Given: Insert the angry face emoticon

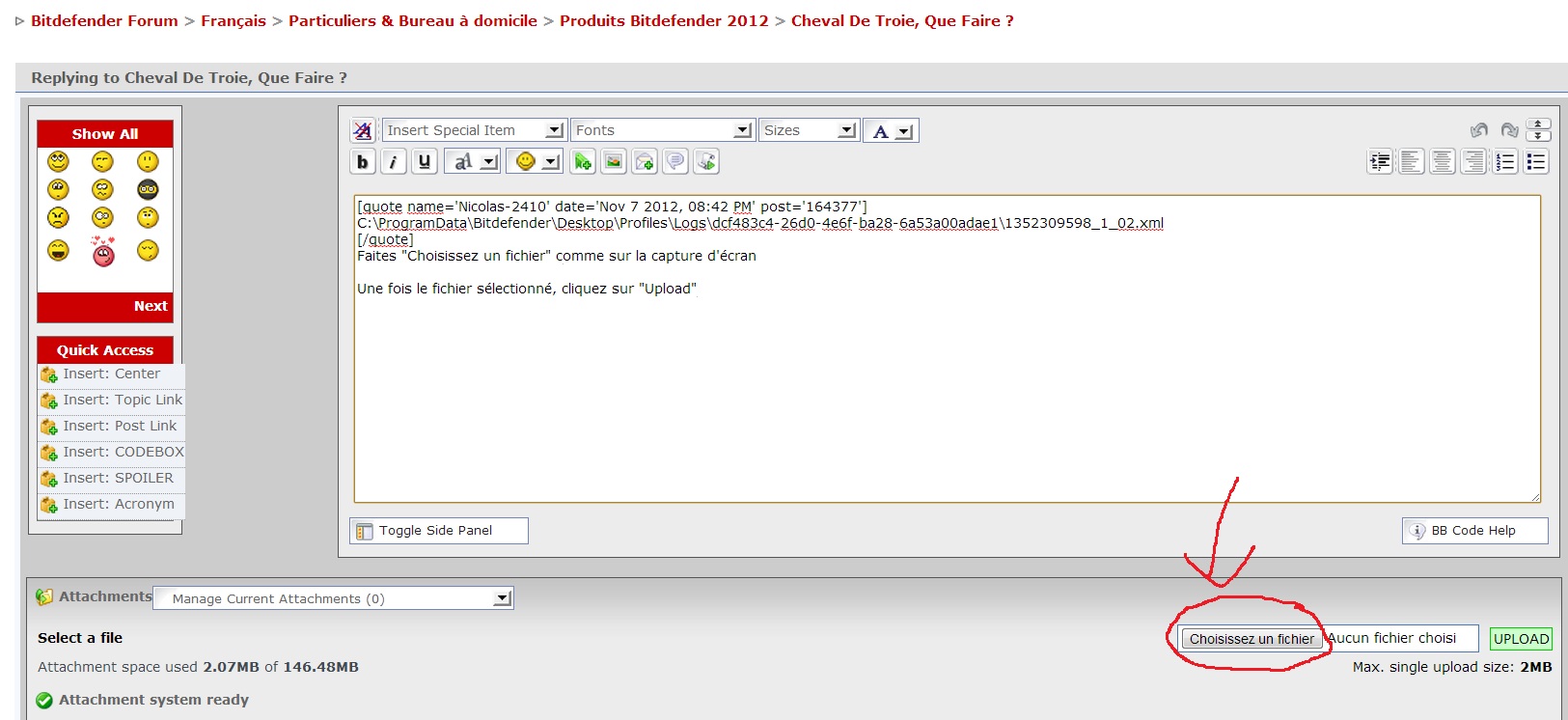Looking at the screenshot, I should tap(59, 218).
